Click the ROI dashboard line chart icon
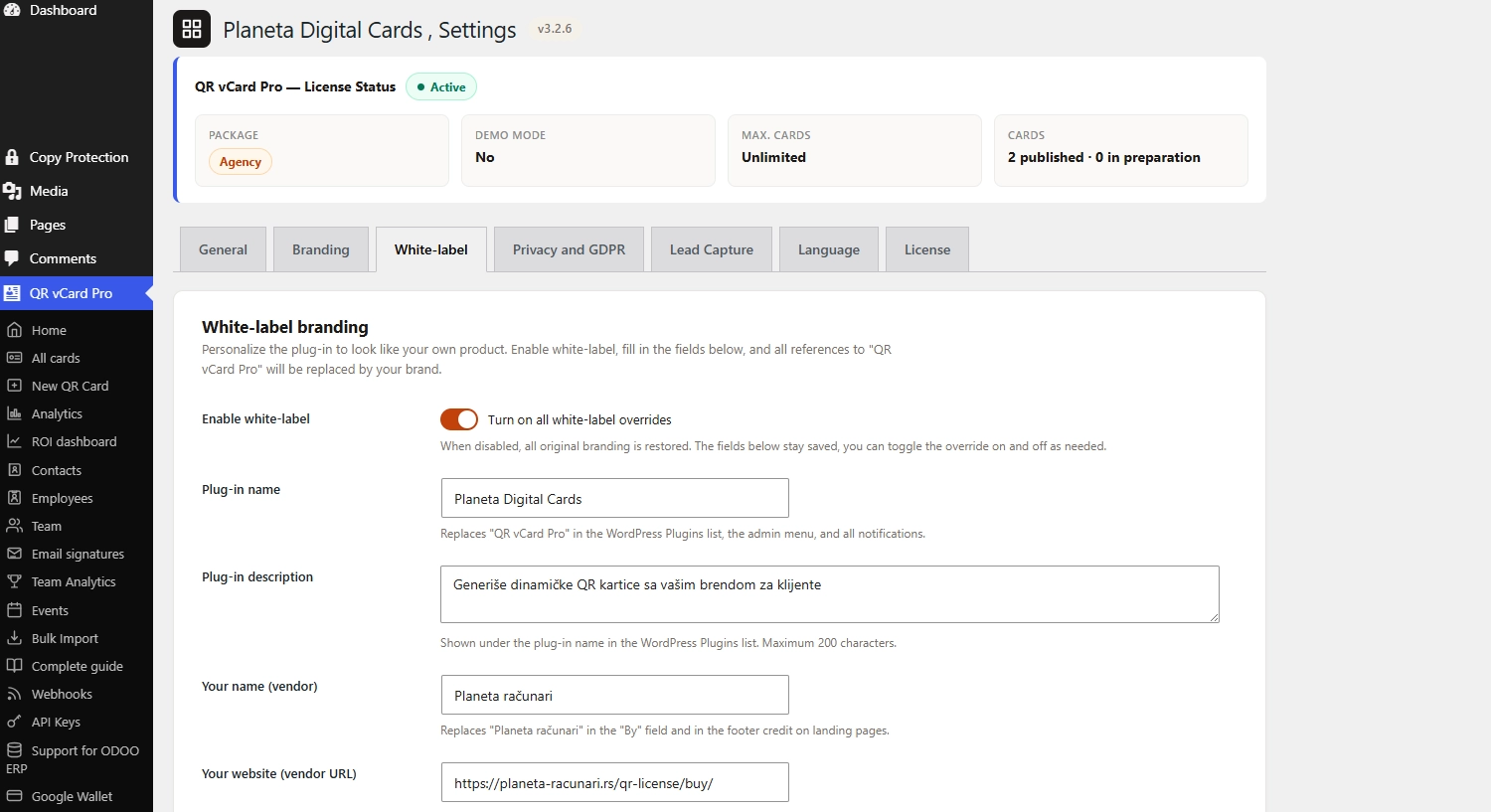Screen dimensions: 1491x812 15,441
